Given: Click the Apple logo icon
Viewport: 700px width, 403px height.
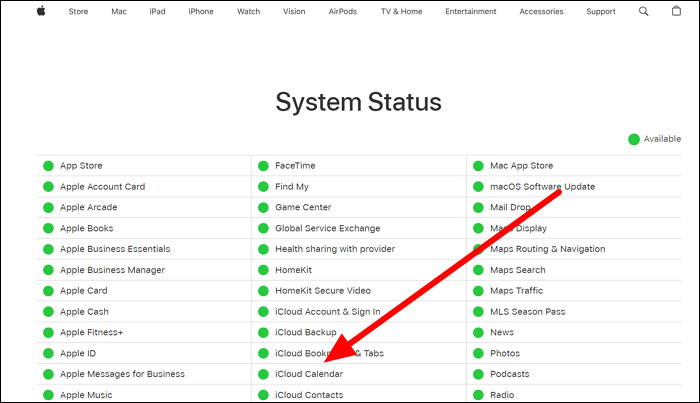Looking at the screenshot, I should coord(41,11).
